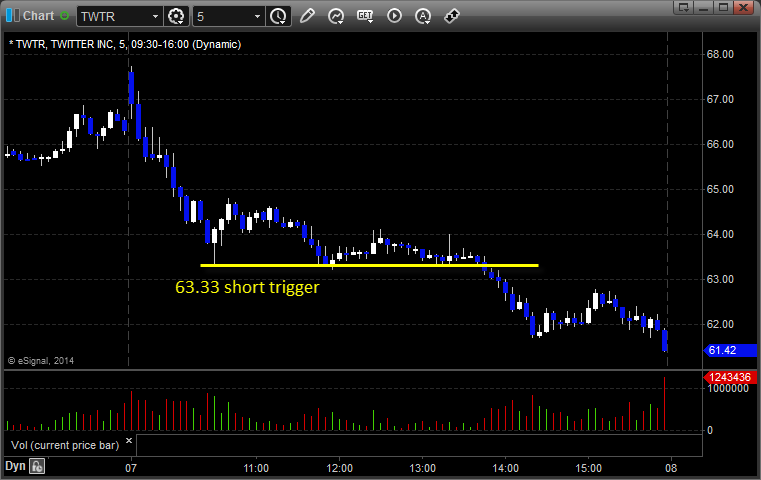Screen dimensions: 761x480
Task: Click the TWTR, TWITTER INC chart title
Action: click(x=125, y=44)
